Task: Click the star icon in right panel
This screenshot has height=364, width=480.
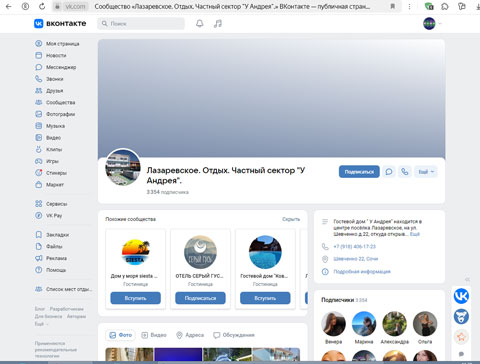Action: tap(461, 337)
